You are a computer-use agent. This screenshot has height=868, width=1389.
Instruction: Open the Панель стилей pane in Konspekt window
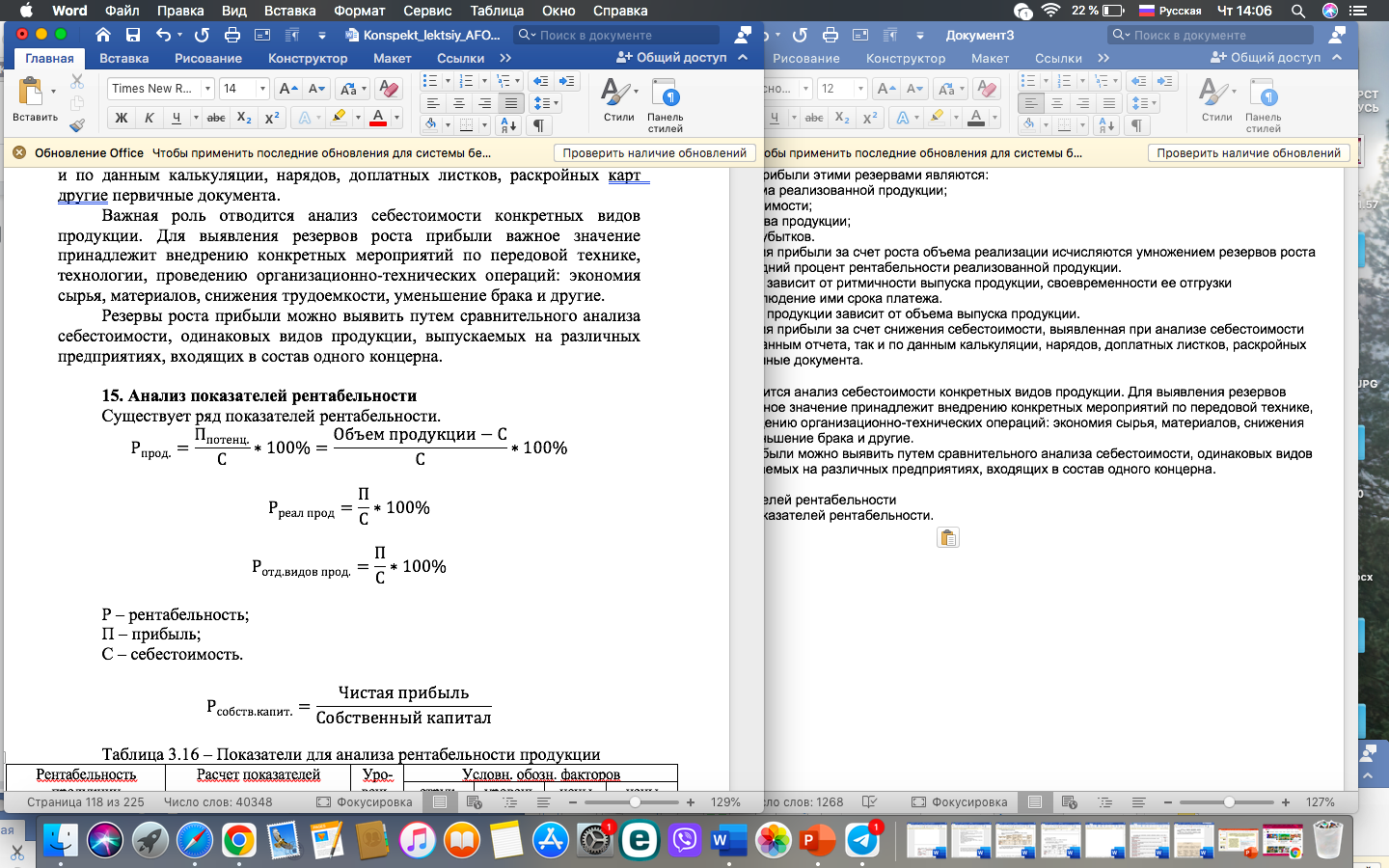pyautogui.click(x=666, y=105)
